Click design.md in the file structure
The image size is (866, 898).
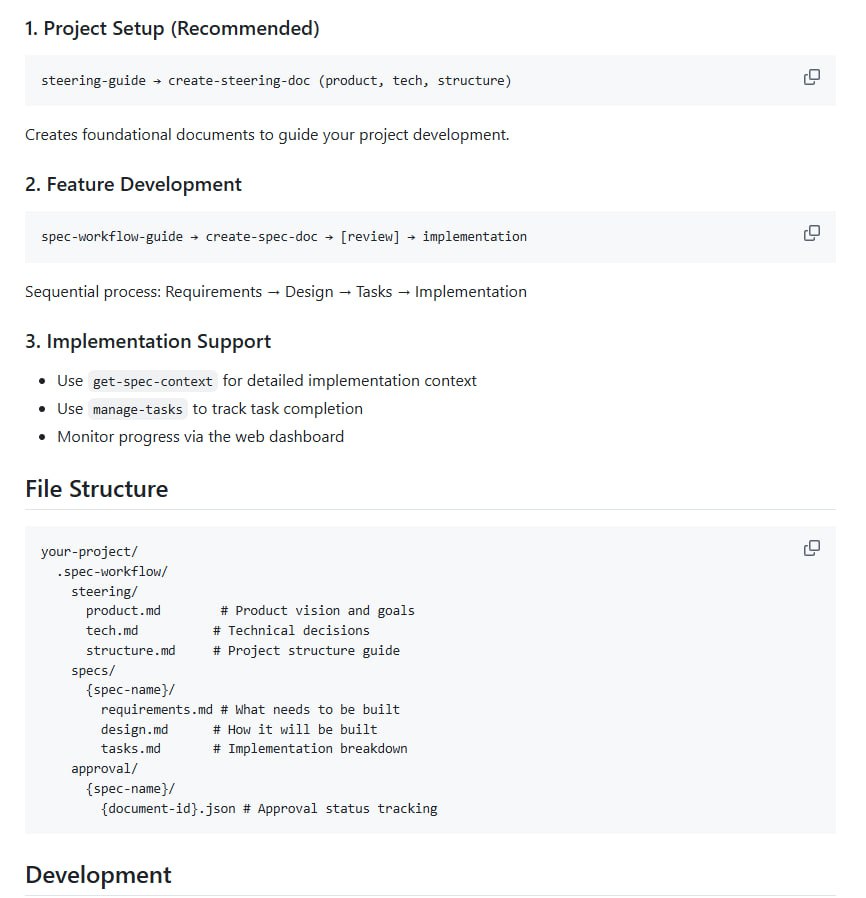134,730
